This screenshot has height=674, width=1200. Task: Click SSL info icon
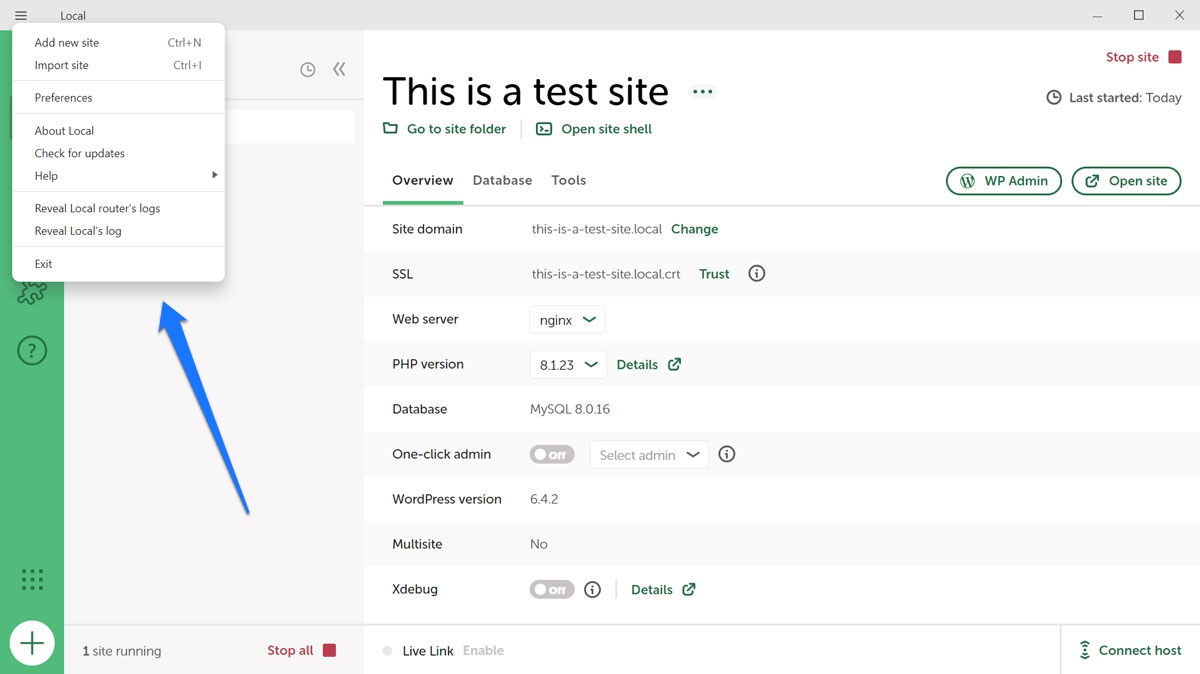click(x=757, y=273)
